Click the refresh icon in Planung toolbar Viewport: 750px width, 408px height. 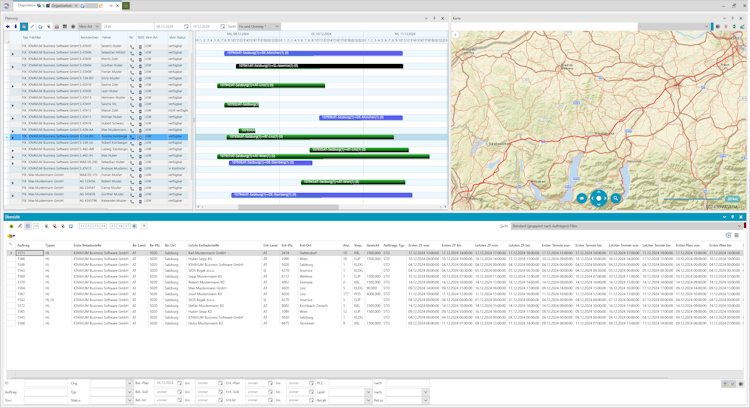pos(40,26)
